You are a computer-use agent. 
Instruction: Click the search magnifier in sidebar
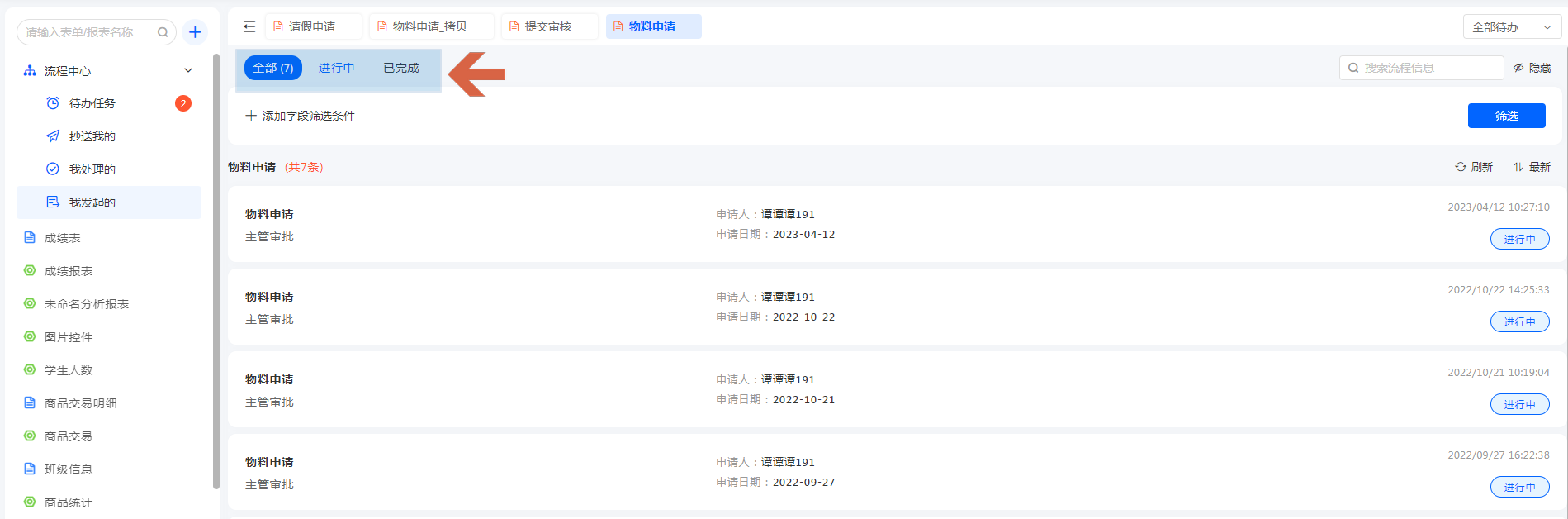tap(163, 32)
